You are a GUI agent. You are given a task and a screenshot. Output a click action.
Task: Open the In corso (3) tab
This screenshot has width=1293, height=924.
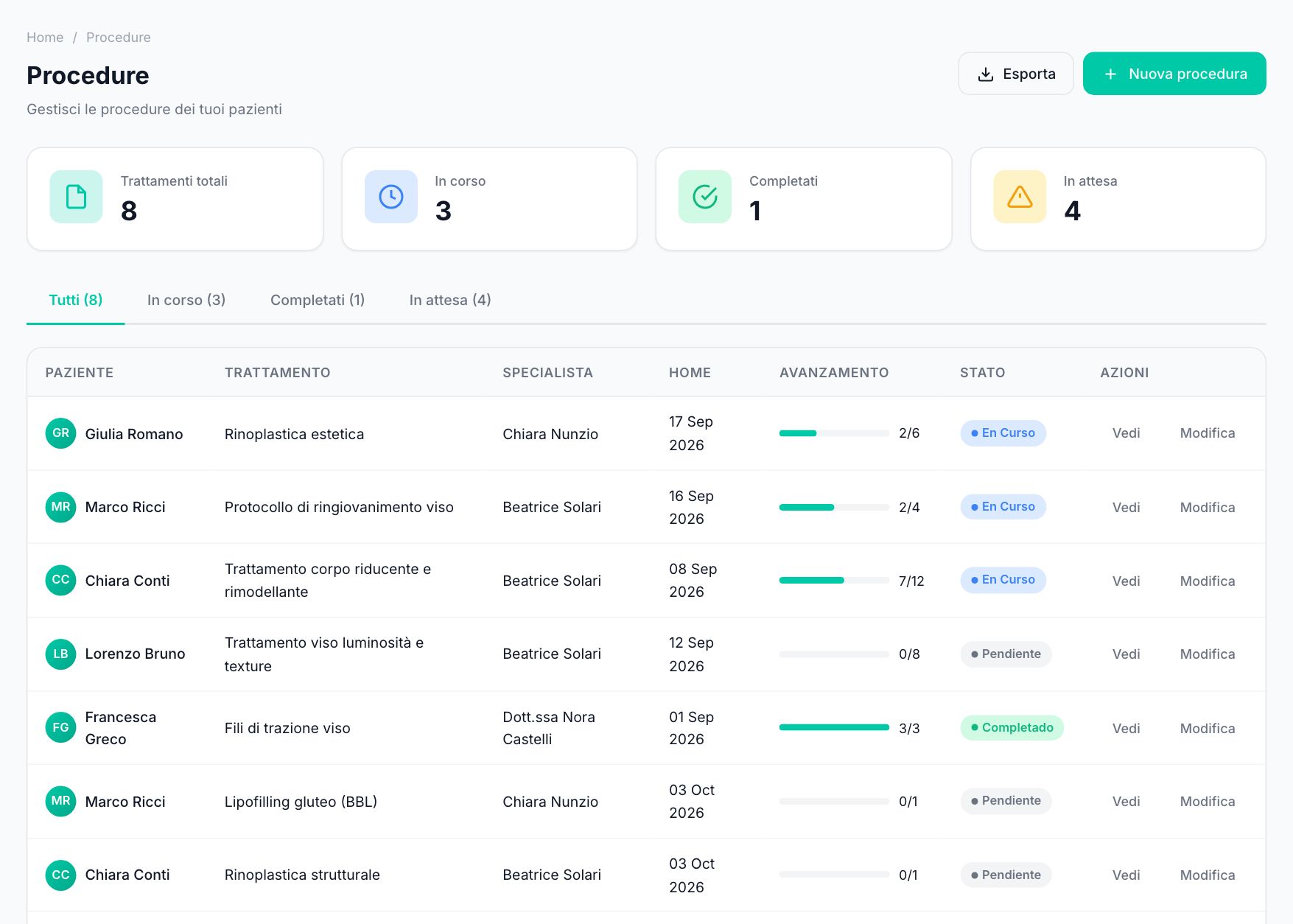[186, 300]
